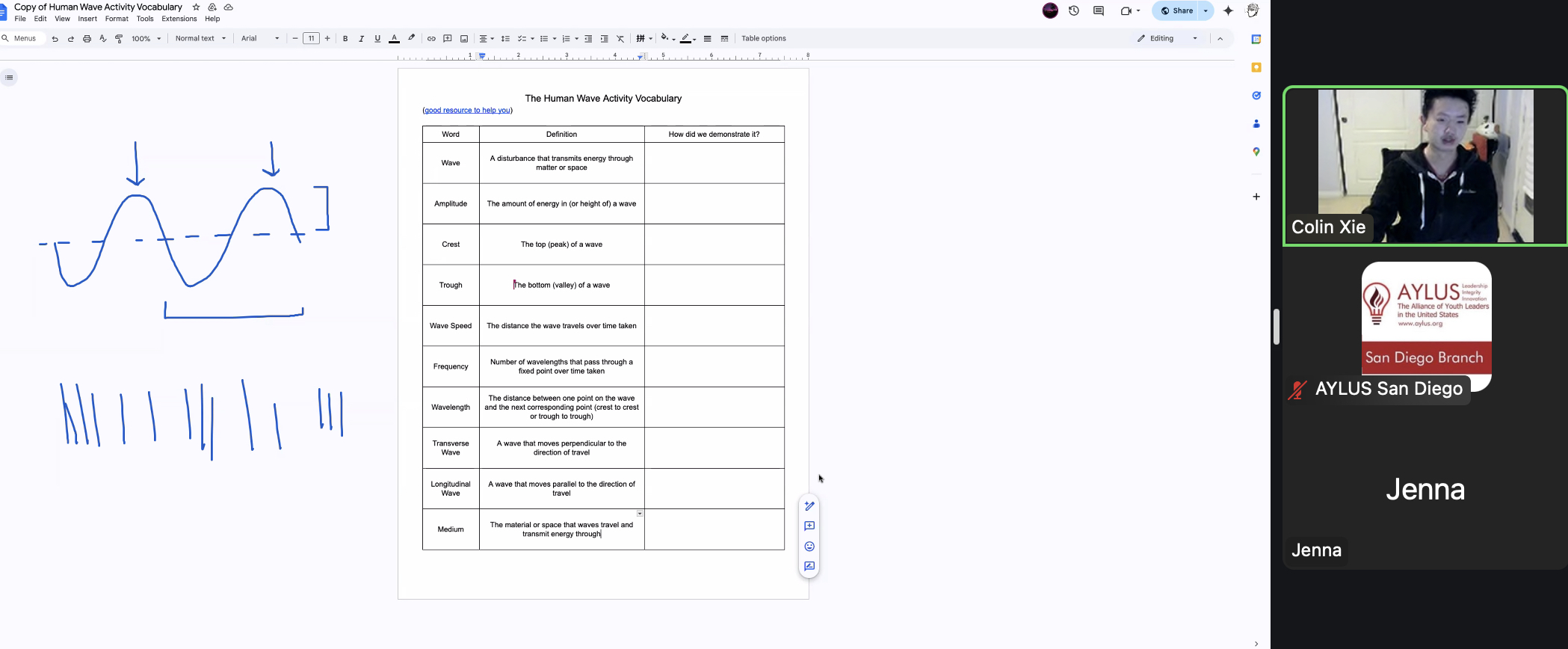Ask Gemini using the sparkle icon
Viewport: 1568px width, 649px height.
click(x=1228, y=10)
